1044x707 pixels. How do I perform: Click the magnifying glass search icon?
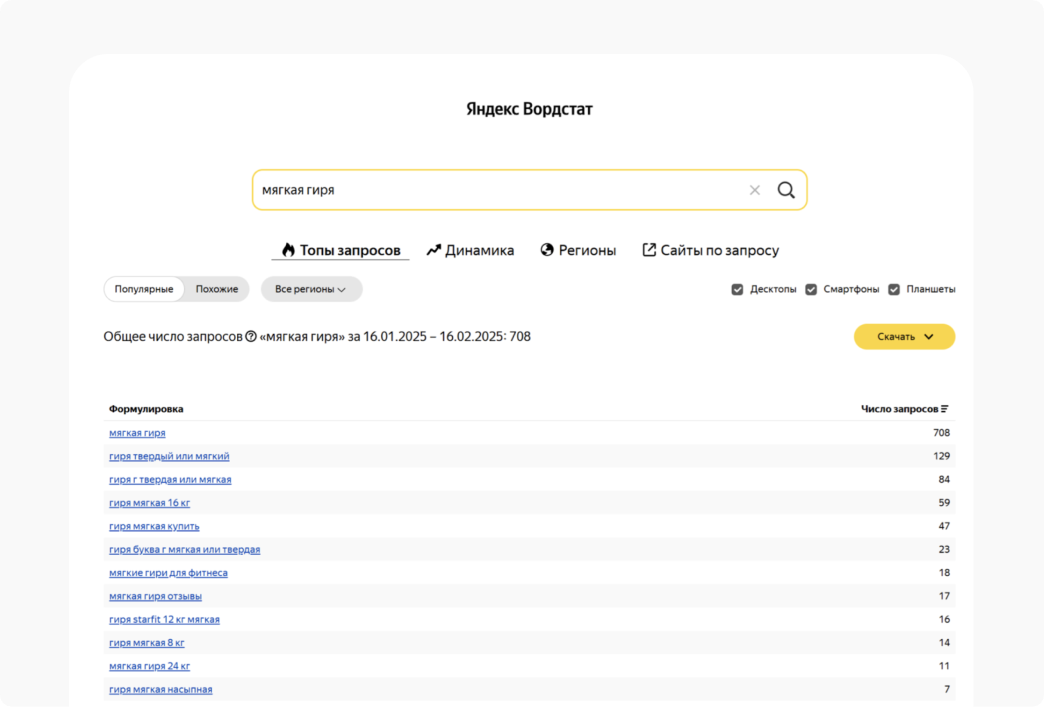[x=786, y=190]
